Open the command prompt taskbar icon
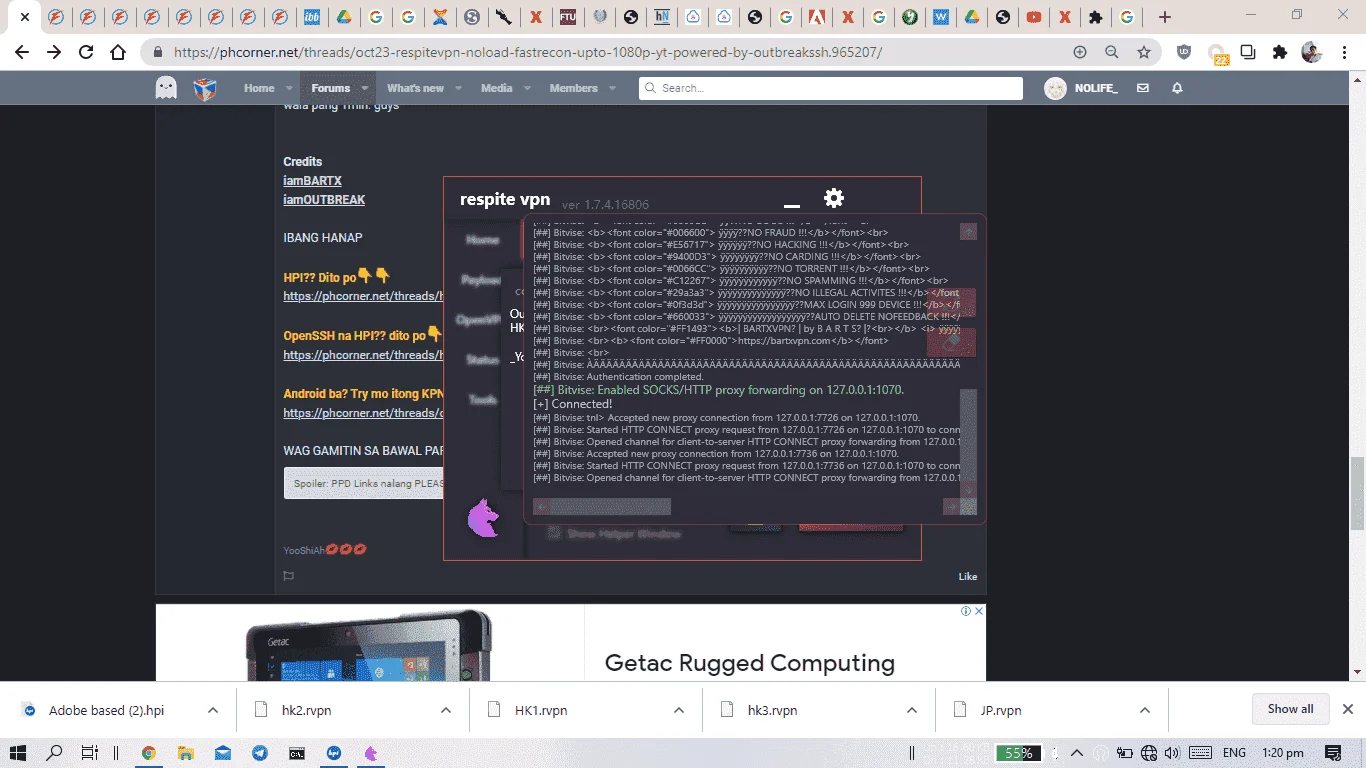Screen dimensions: 1366x768 point(297,753)
